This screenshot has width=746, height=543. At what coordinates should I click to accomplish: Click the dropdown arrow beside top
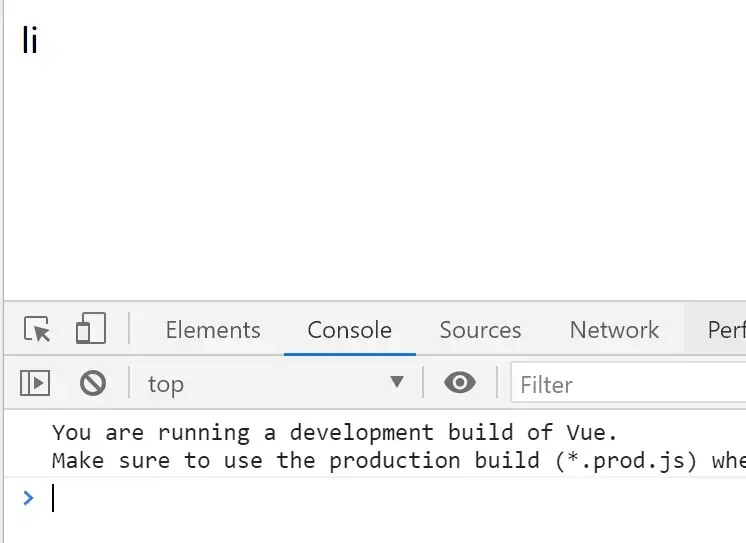coord(397,382)
